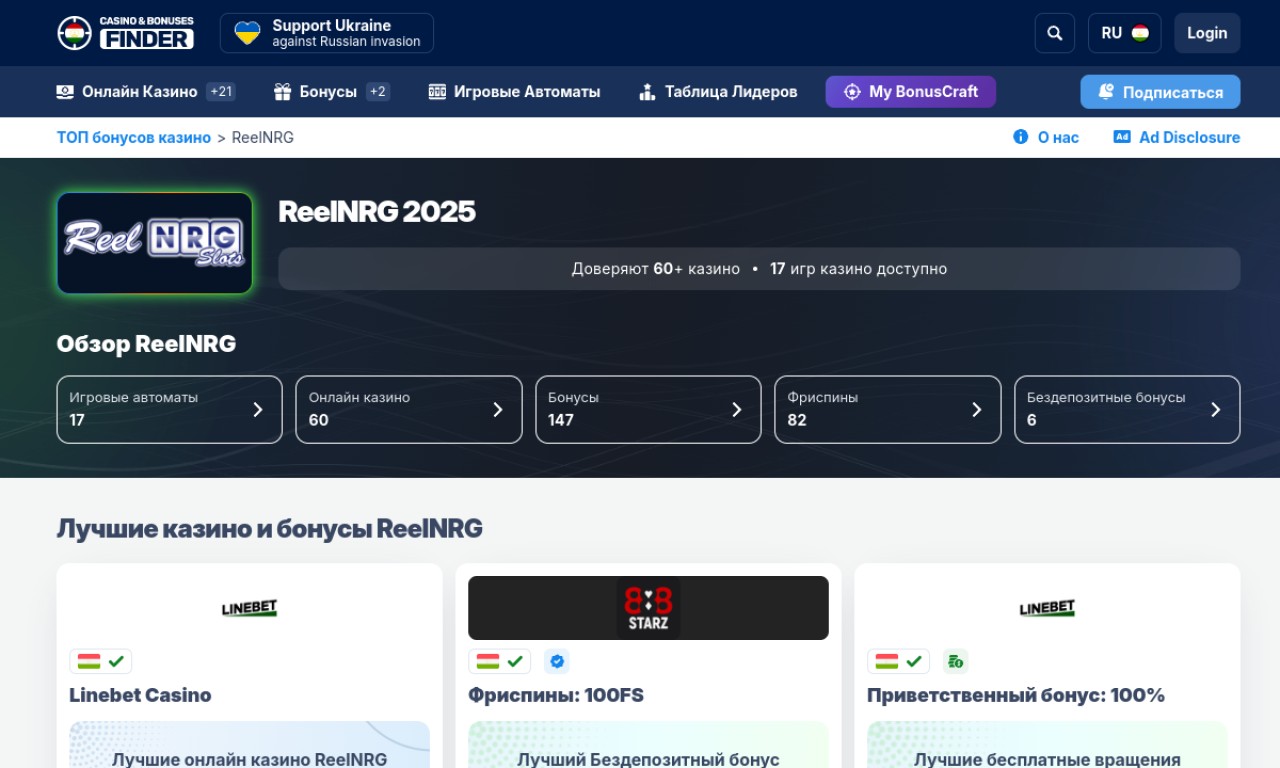Click the Ad Disclosure icon
This screenshot has width=1280, height=768.
[x=1122, y=137]
